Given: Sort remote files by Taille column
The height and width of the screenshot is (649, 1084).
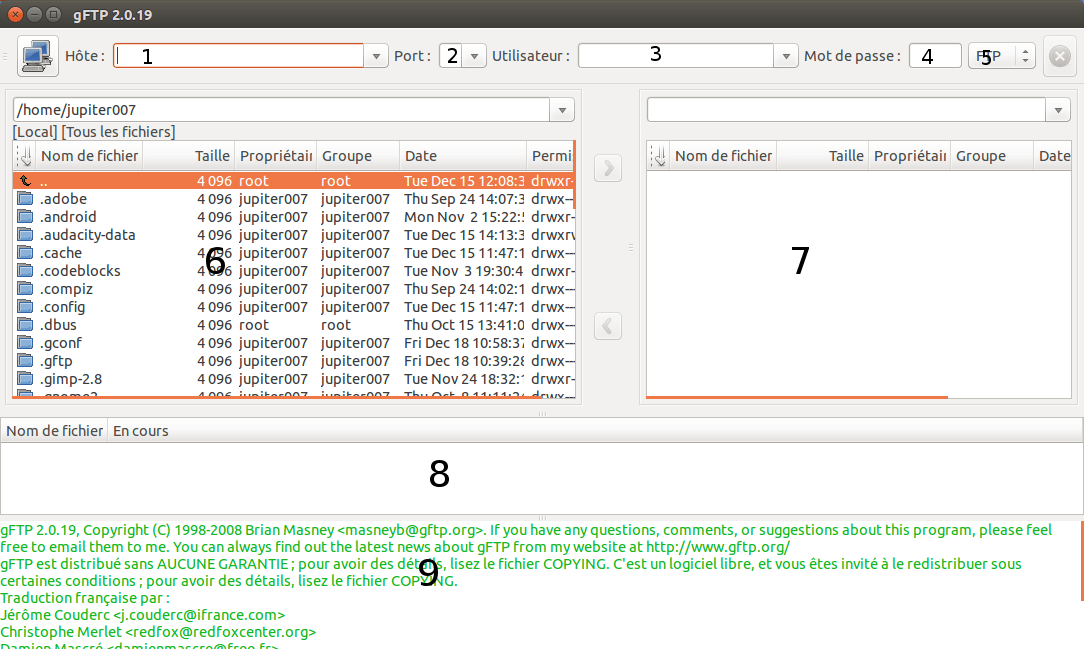Looking at the screenshot, I should [x=823, y=156].
